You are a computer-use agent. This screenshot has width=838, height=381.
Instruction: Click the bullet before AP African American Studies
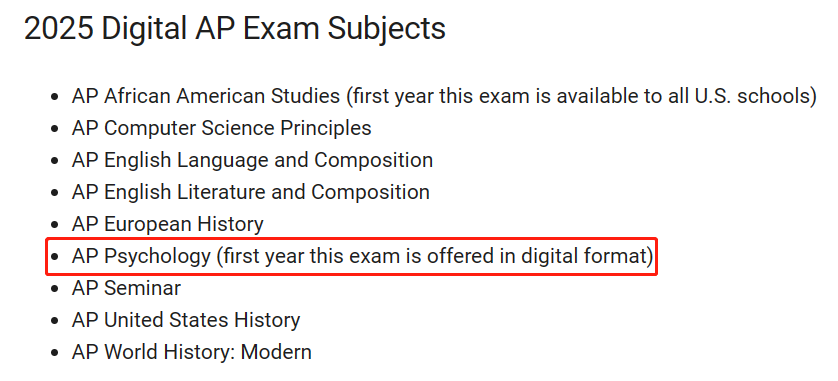pyautogui.click(x=54, y=98)
